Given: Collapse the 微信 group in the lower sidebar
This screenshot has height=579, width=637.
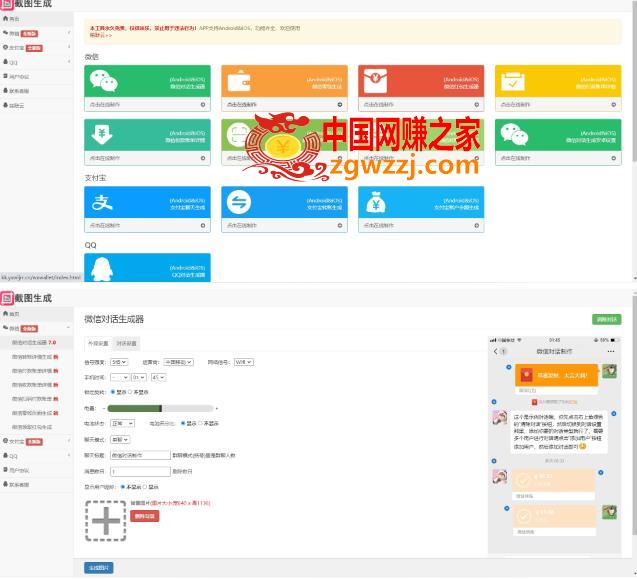Looking at the screenshot, I should coord(36,328).
